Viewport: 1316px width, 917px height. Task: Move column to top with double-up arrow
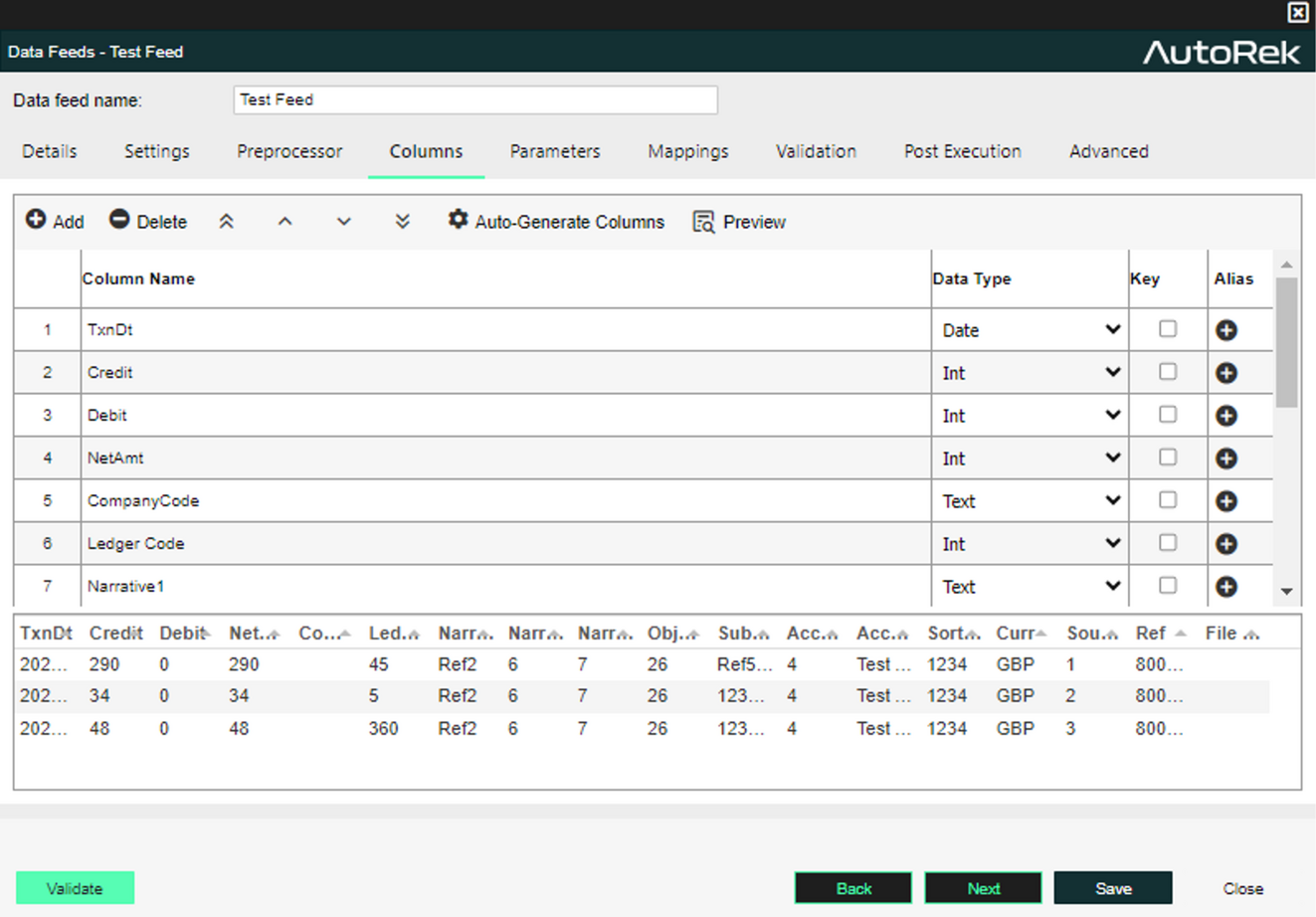coord(227,222)
